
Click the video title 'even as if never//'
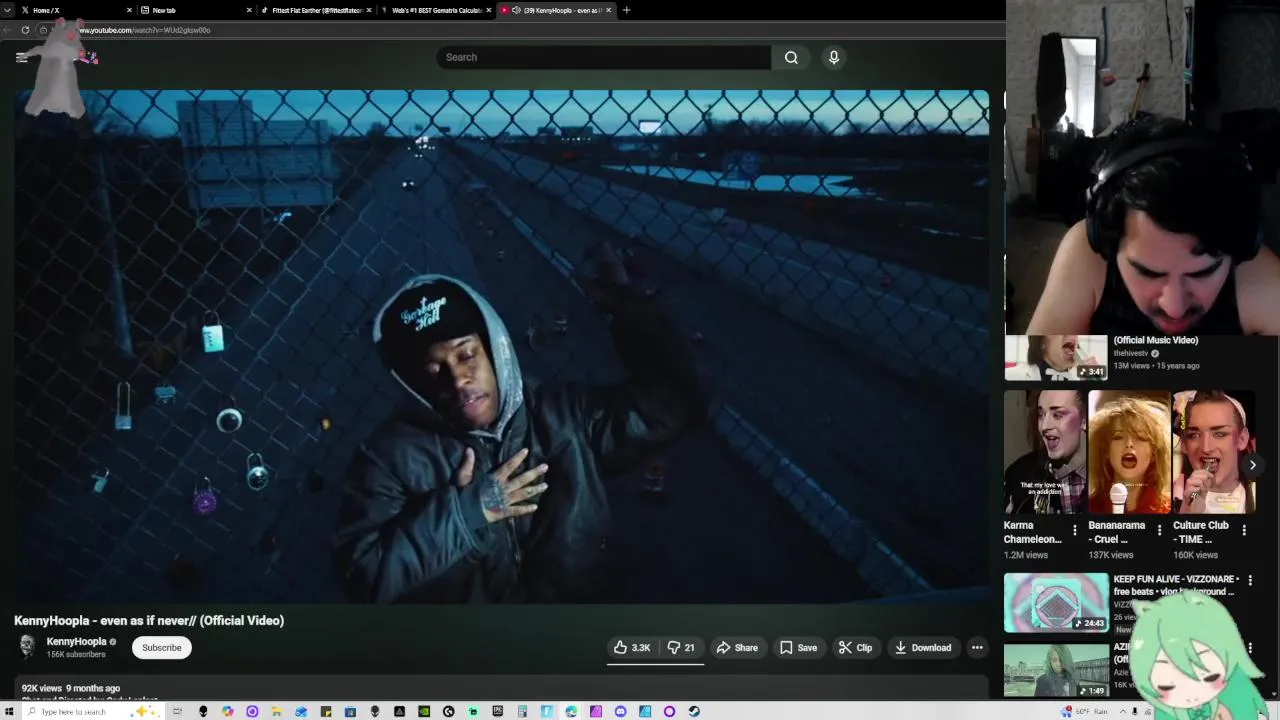(x=149, y=620)
